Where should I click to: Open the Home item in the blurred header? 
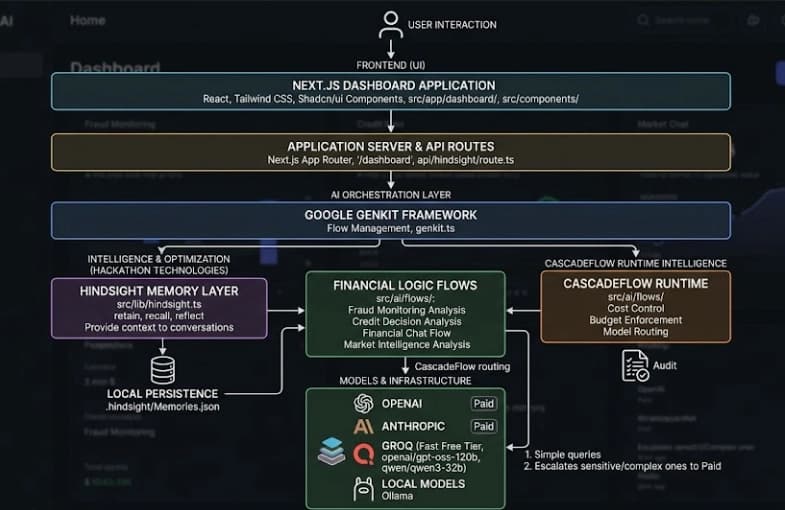tap(88, 20)
